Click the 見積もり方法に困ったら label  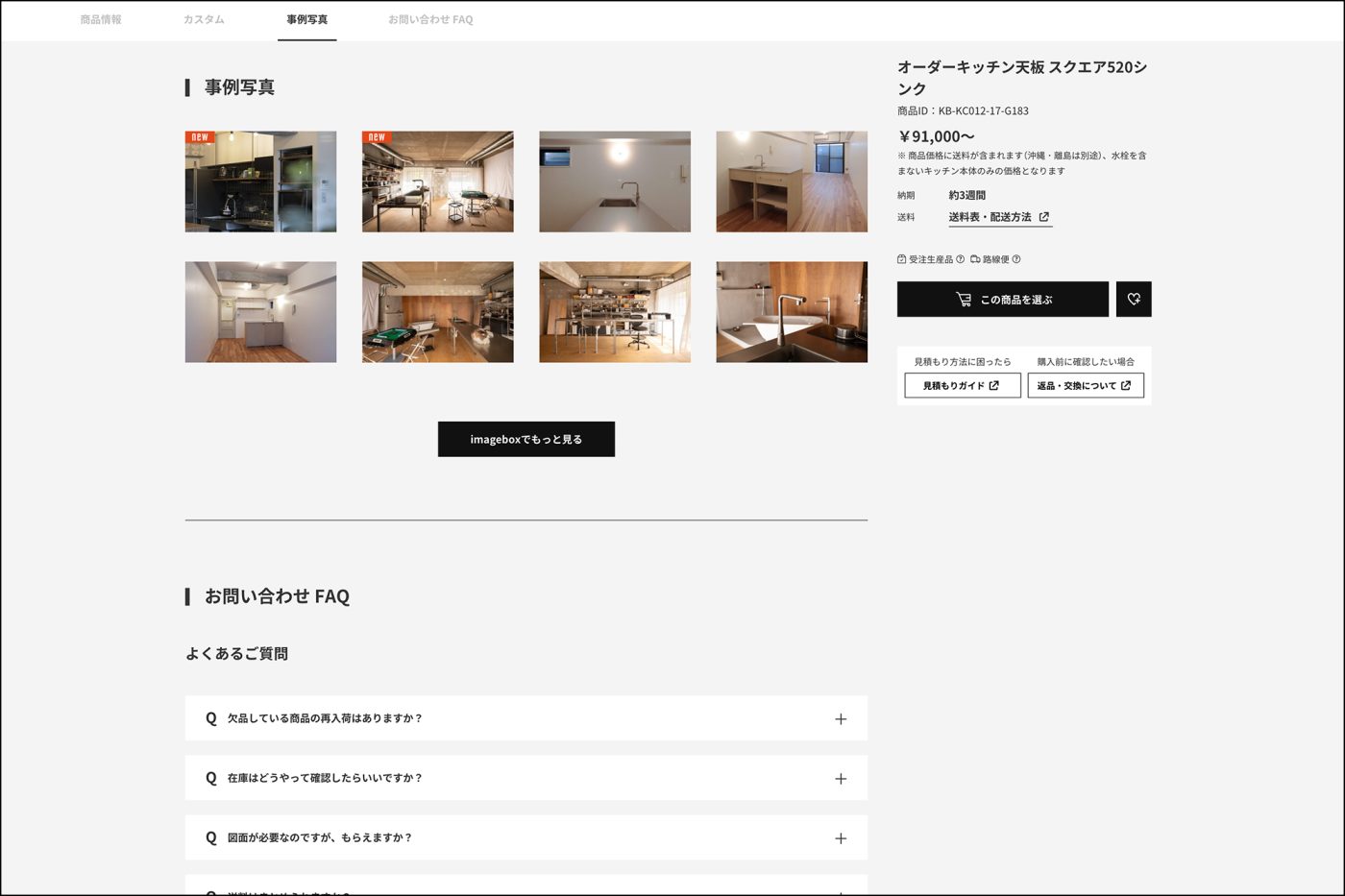point(963,362)
